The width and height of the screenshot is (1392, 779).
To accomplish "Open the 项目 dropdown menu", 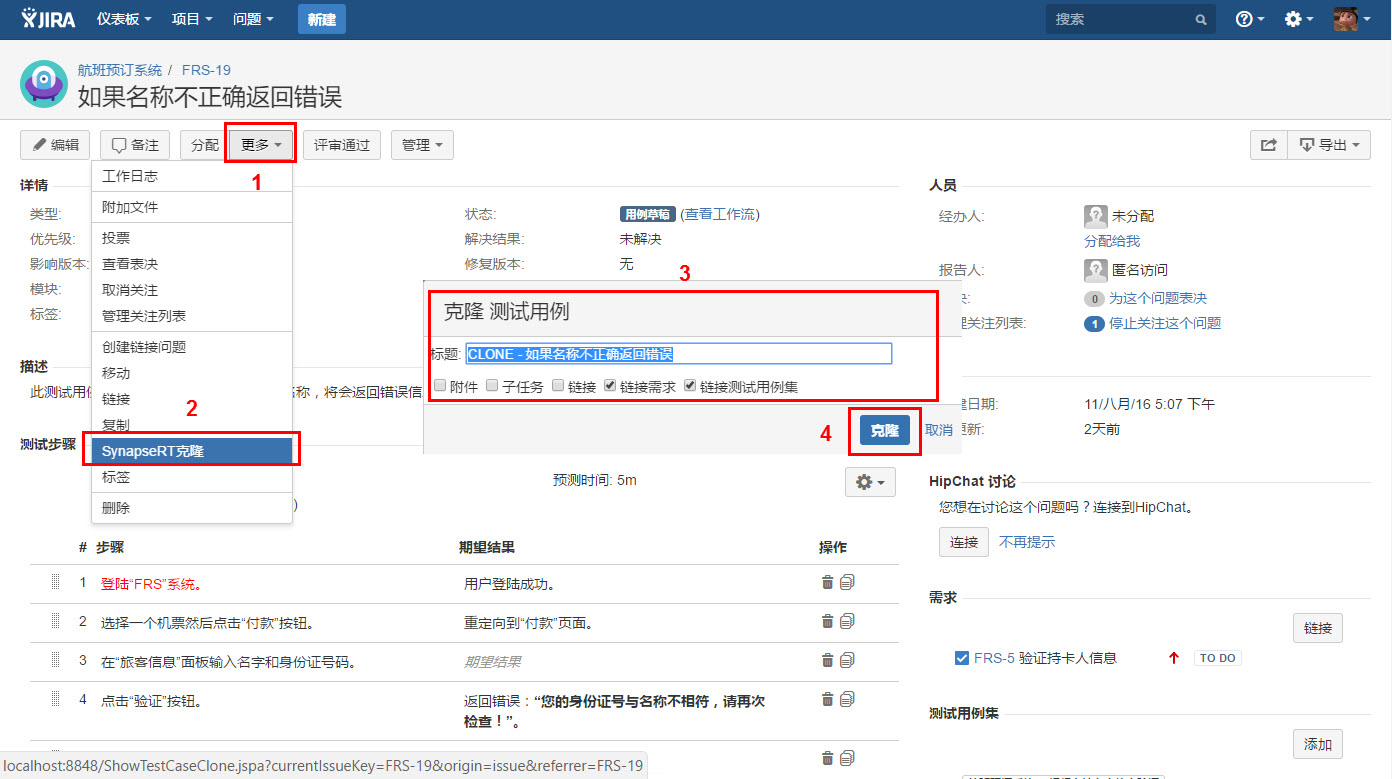I will 192,19.
